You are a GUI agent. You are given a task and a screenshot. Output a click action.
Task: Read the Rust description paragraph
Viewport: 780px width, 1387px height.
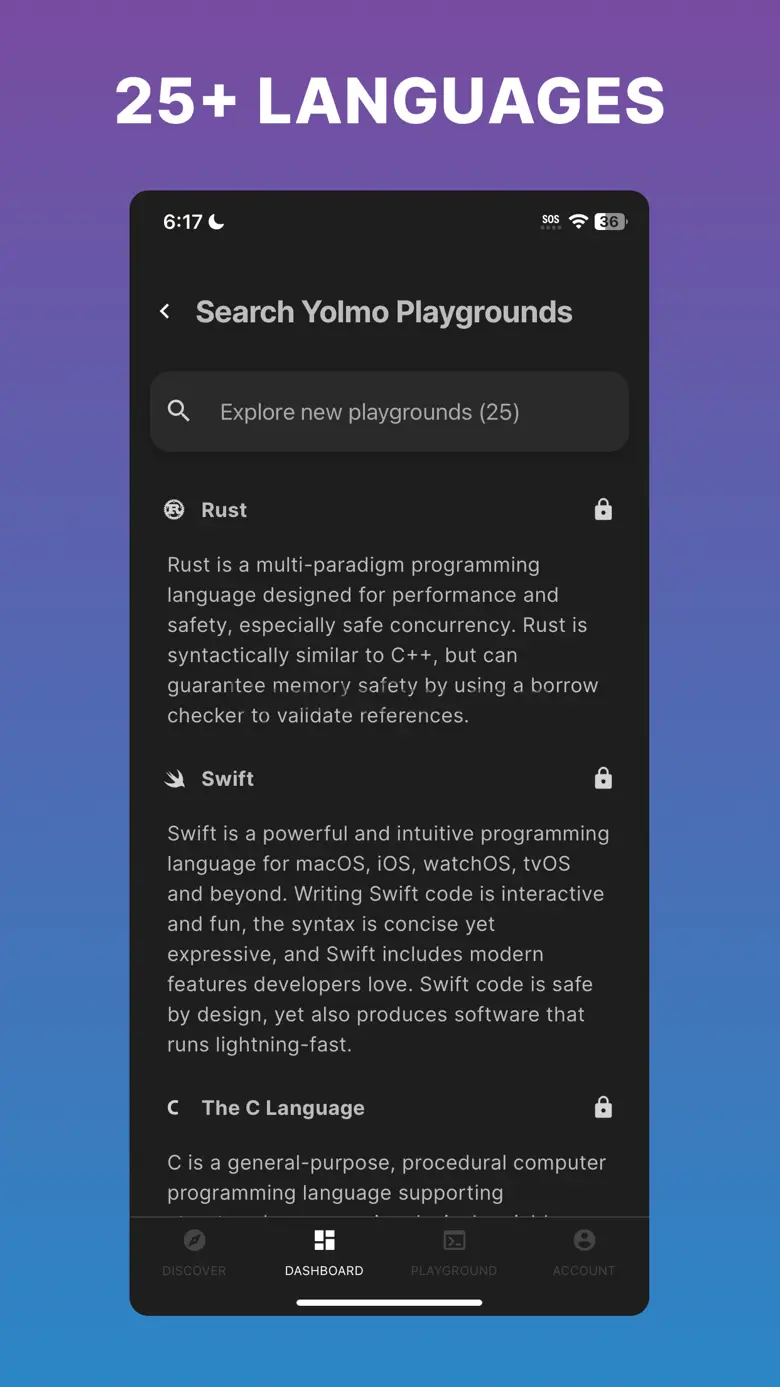[383, 640]
